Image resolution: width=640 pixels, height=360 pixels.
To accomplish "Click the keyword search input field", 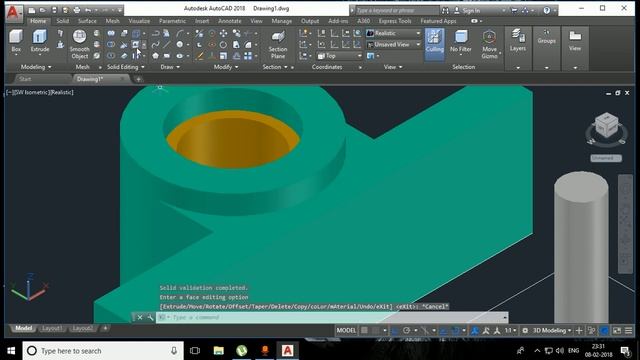I will tap(397, 10).
